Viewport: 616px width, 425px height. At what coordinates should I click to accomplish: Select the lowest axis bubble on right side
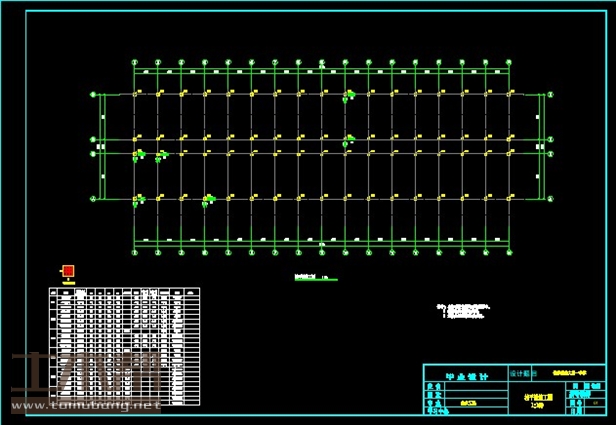[552, 199]
